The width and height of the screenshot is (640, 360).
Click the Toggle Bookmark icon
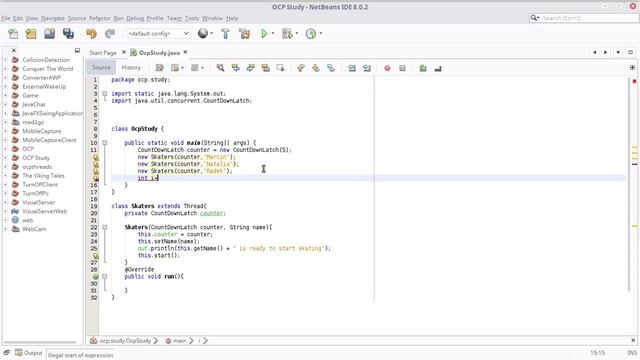(x=331, y=68)
